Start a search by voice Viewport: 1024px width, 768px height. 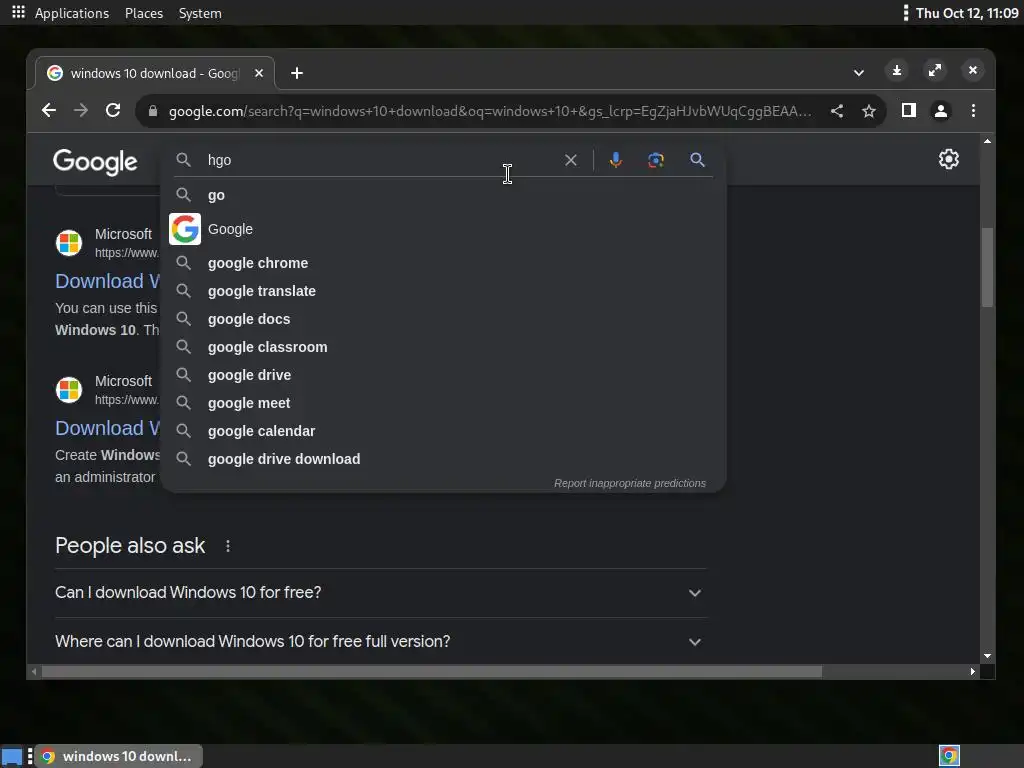pyautogui.click(x=615, y=160)
